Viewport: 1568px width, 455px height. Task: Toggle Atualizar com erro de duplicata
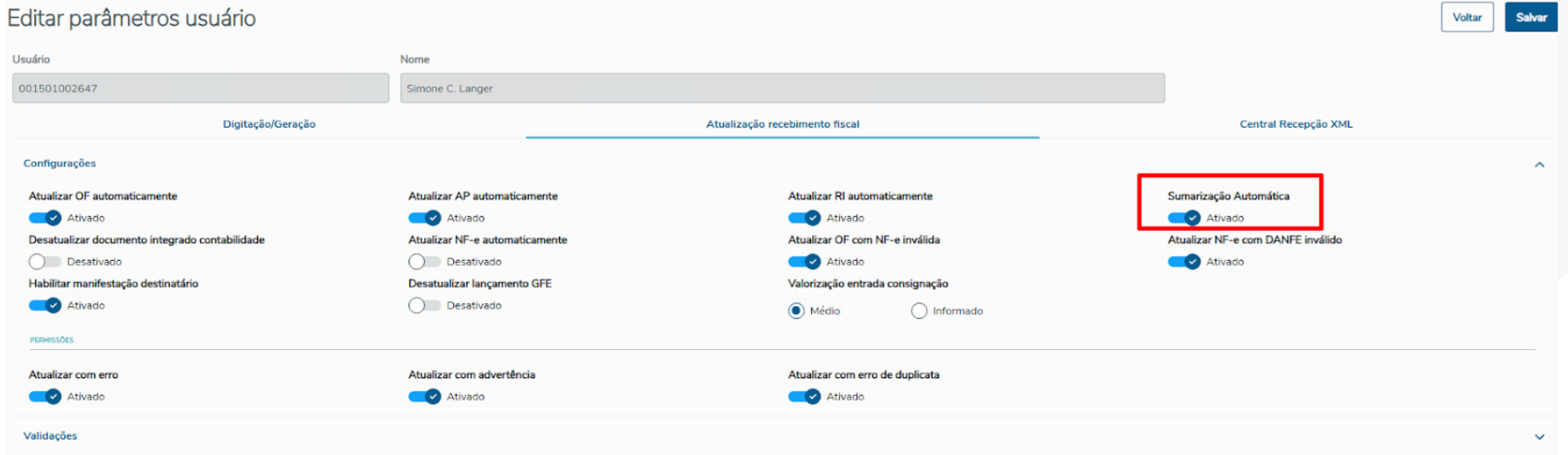tap(804, 397)
